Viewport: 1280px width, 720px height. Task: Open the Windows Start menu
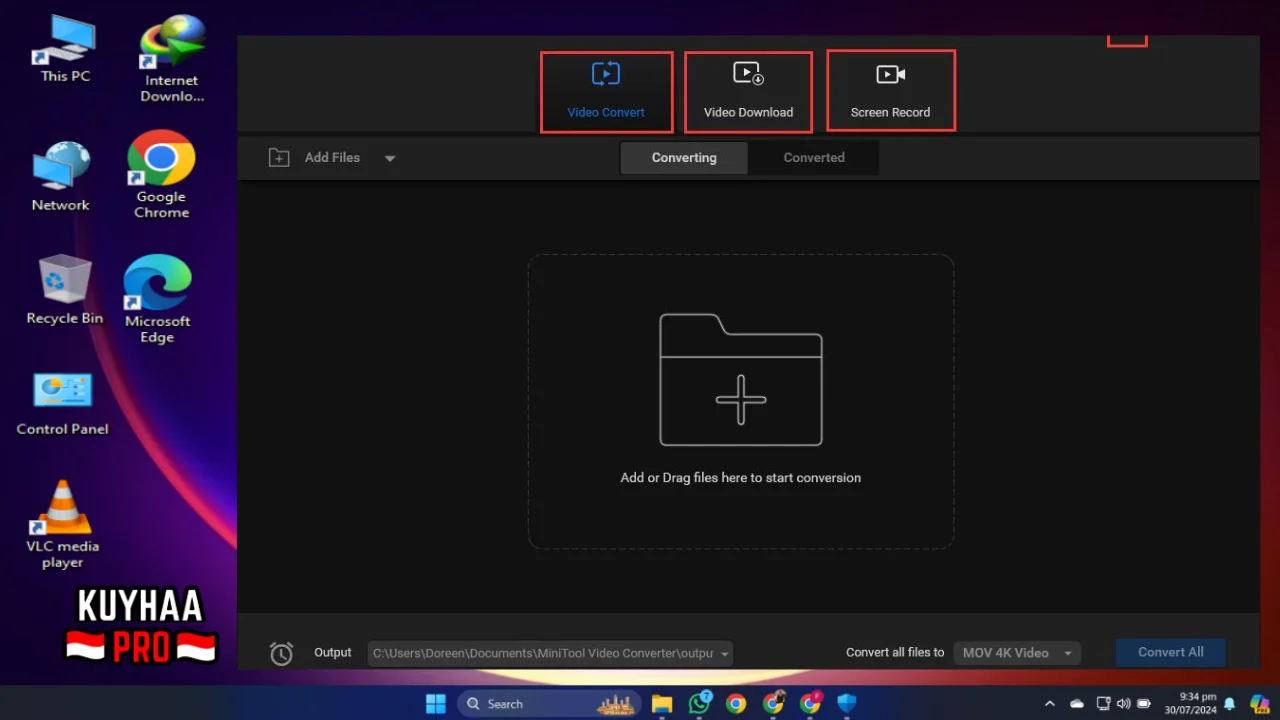(436, 704)
